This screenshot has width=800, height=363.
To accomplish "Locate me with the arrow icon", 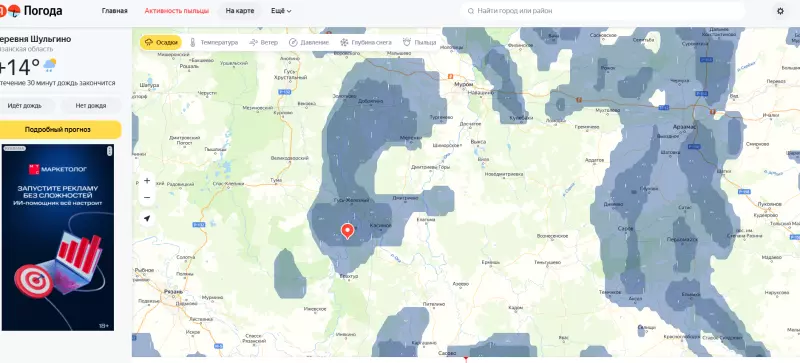I will [x=147, y=219].
